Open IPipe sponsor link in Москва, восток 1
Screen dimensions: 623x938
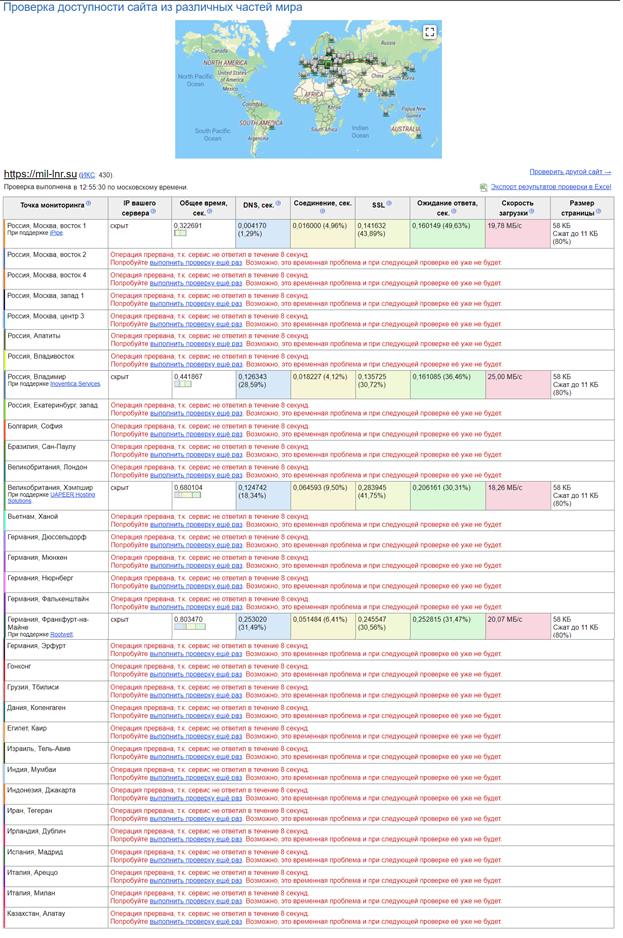click(x=56, y=233)
